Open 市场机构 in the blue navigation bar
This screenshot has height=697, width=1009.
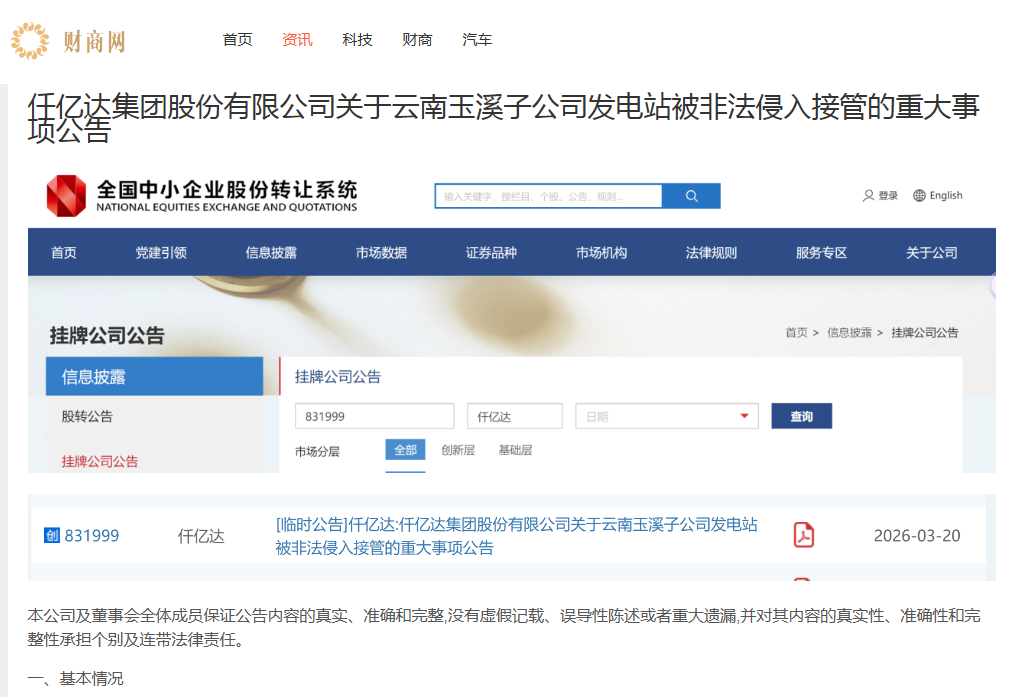[x=601, y=252]
